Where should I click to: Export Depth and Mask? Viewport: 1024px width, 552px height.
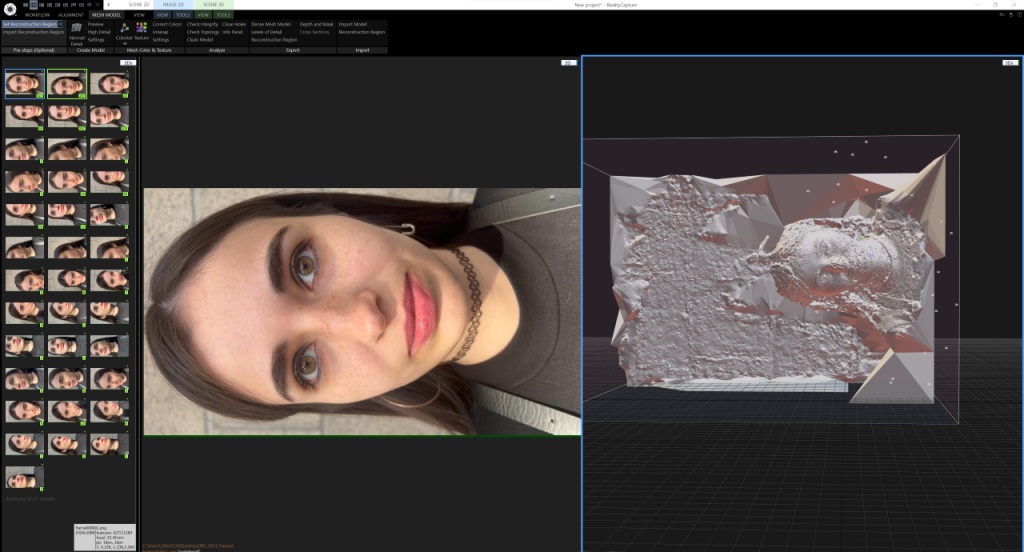pyautogui.click(x=317, y=24)
